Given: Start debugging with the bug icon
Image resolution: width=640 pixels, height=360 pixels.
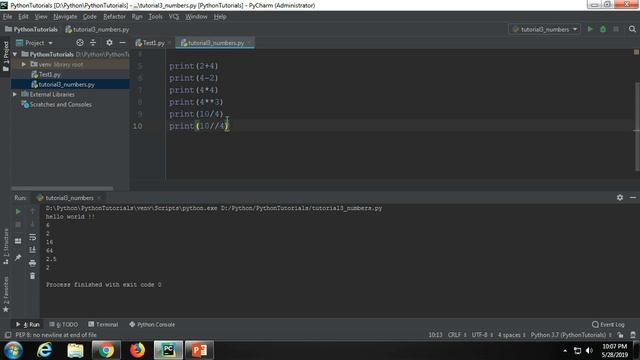Looking at the screenshot, I should click(x=603, y=29).
